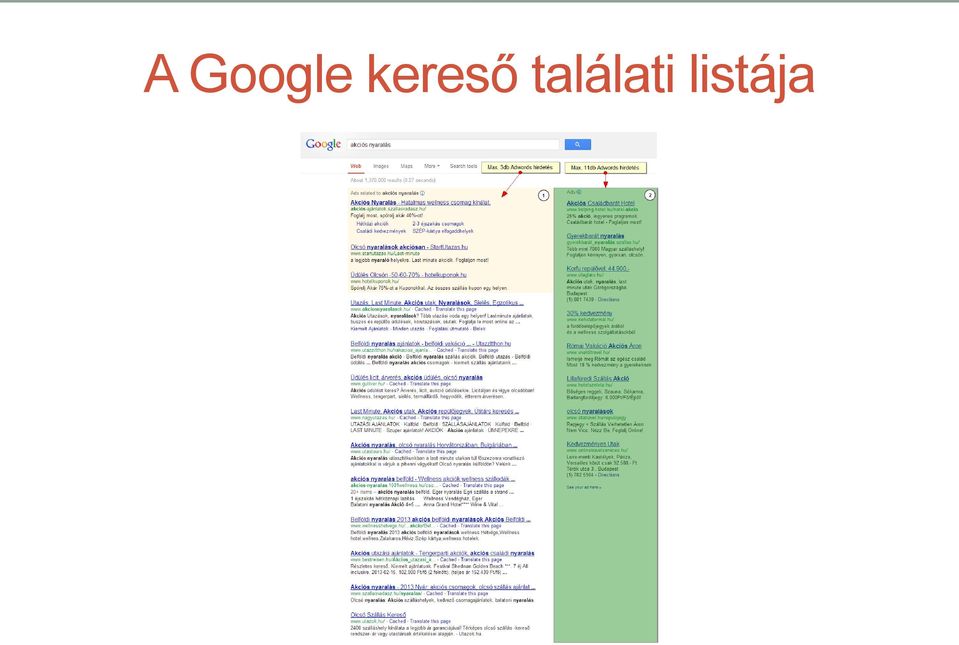Click the 'Családi kedvezmények' sitelink
959x645 pixels.
pos(381,231)
